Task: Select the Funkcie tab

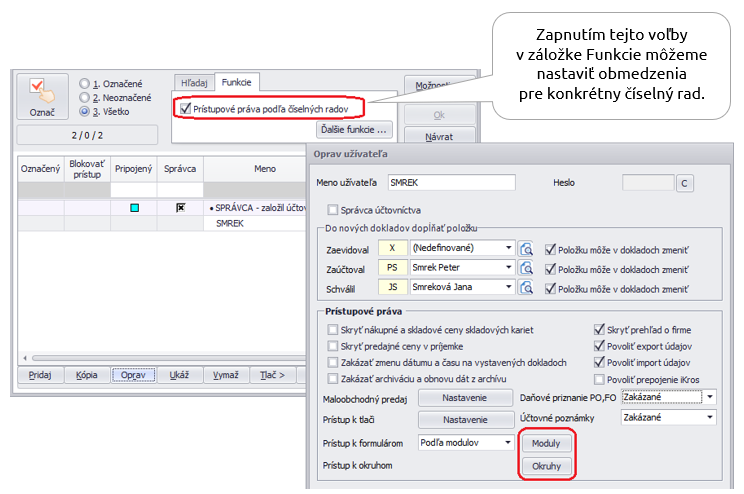Action: [238, 83]
